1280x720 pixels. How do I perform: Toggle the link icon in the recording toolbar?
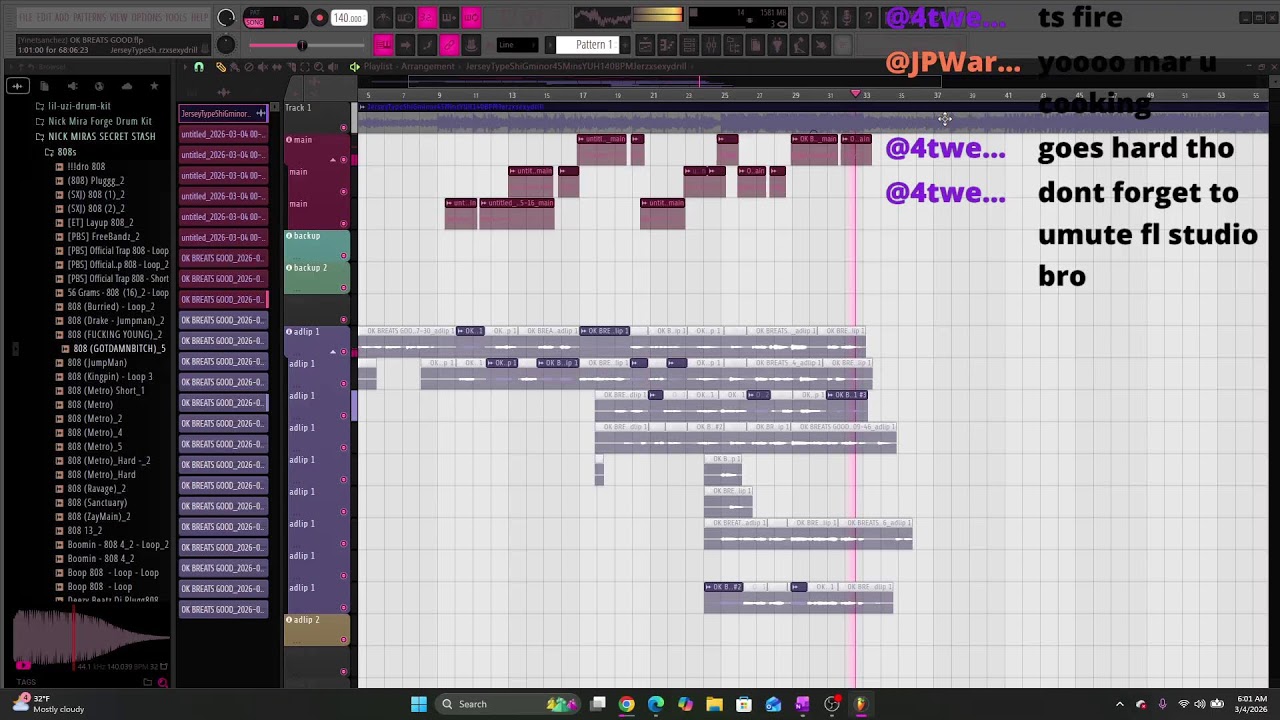(x=449, y=45)
